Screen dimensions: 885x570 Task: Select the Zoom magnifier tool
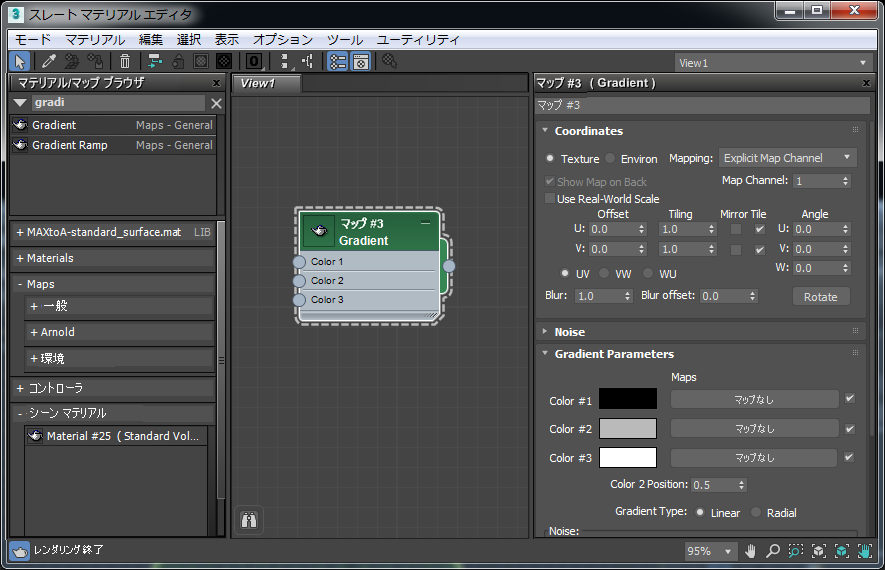tap(773, 551)
